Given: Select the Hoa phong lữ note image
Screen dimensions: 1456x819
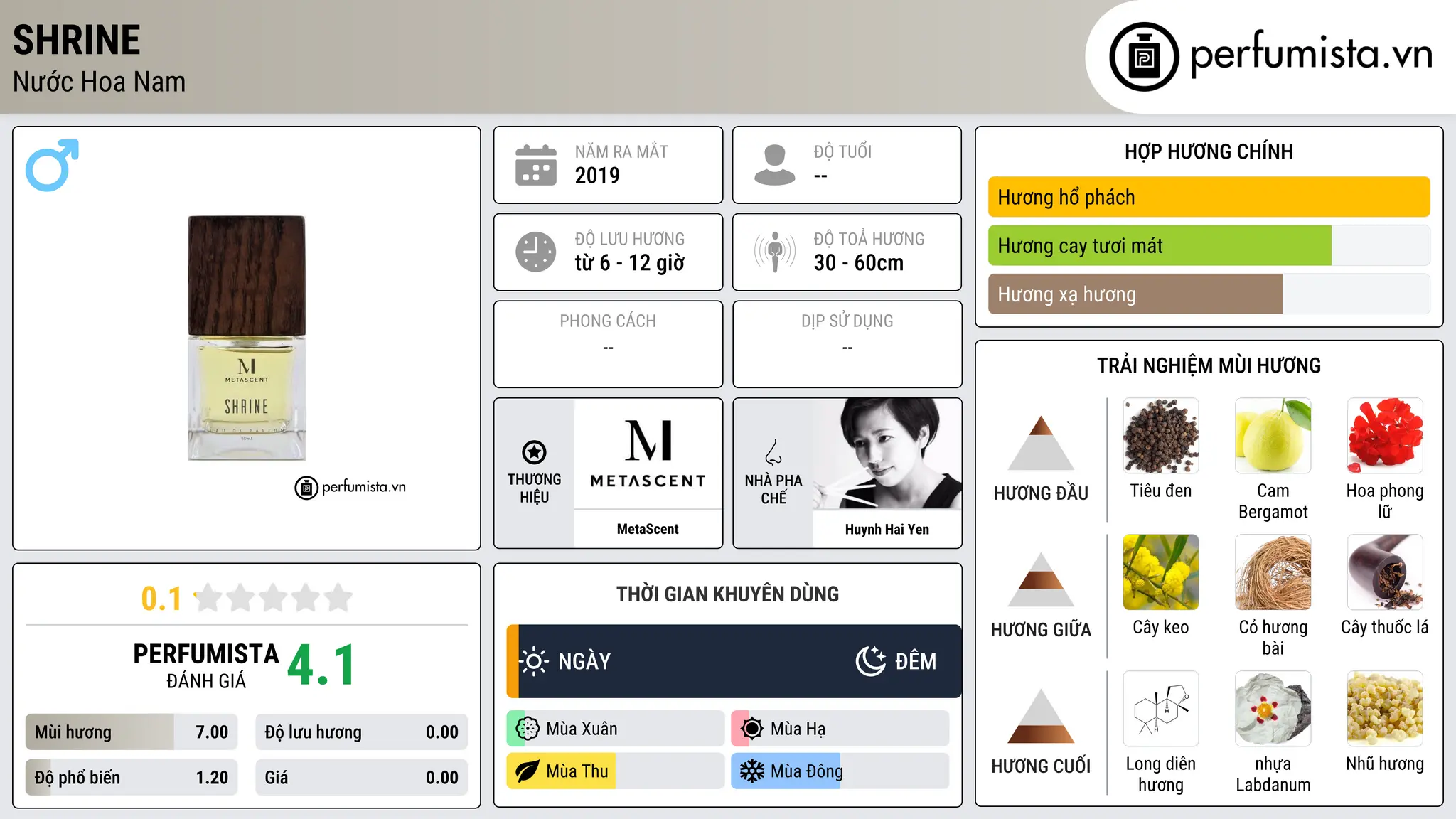Looking at the screenshot, I should tap(1385, 436).
